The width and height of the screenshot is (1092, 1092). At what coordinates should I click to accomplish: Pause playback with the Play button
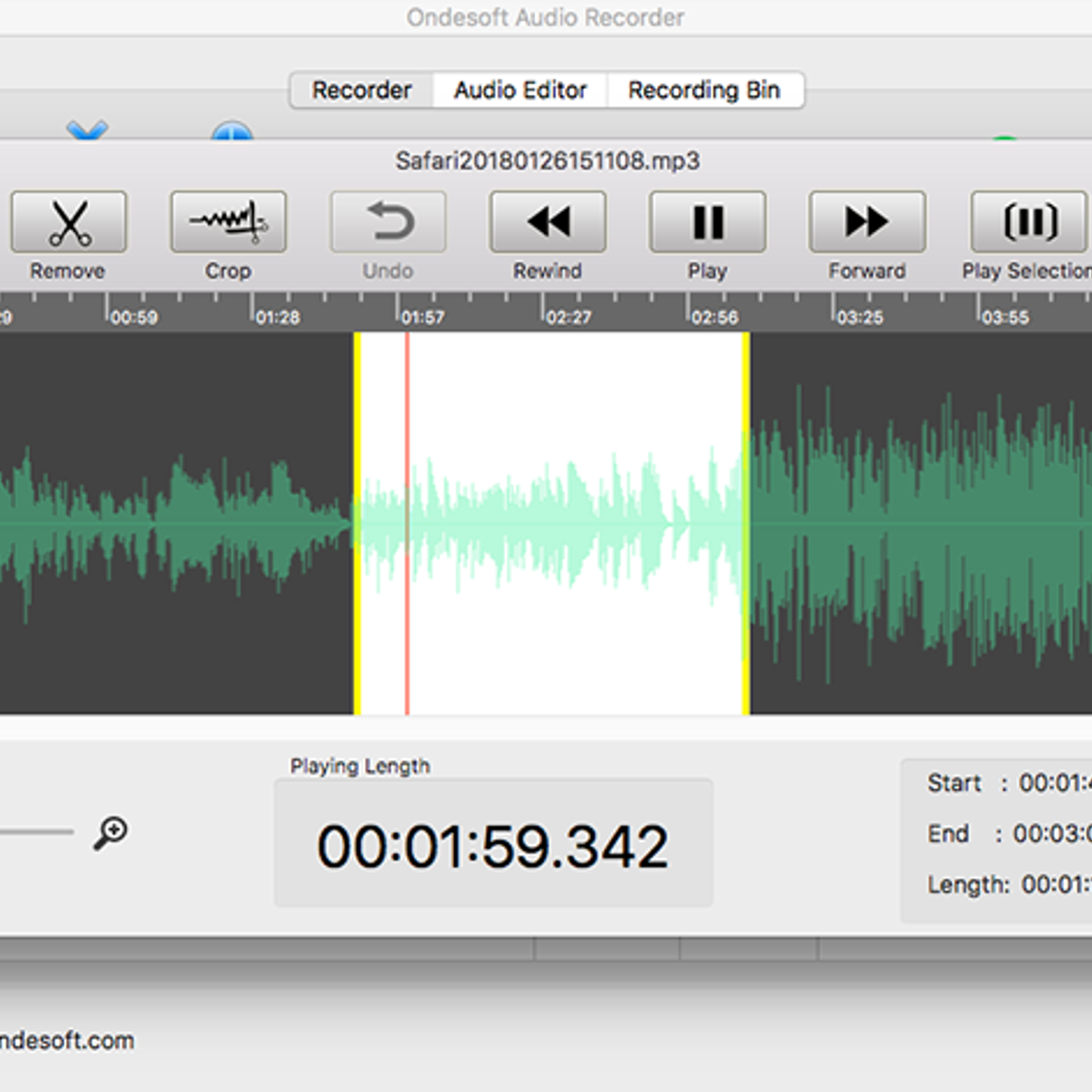pos(707,222)
